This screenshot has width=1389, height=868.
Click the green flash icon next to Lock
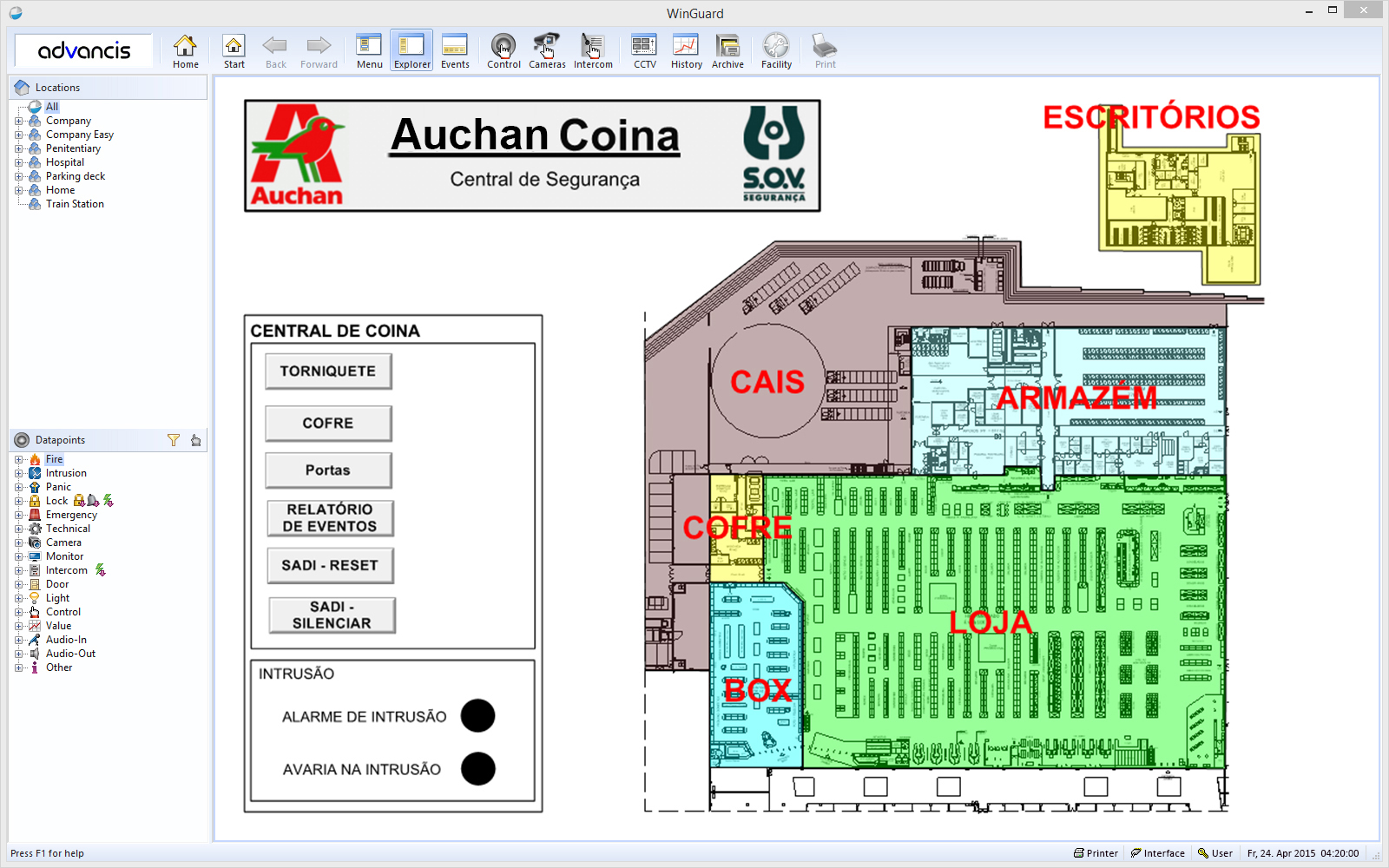pyautogui.click(x=109, y=501)
